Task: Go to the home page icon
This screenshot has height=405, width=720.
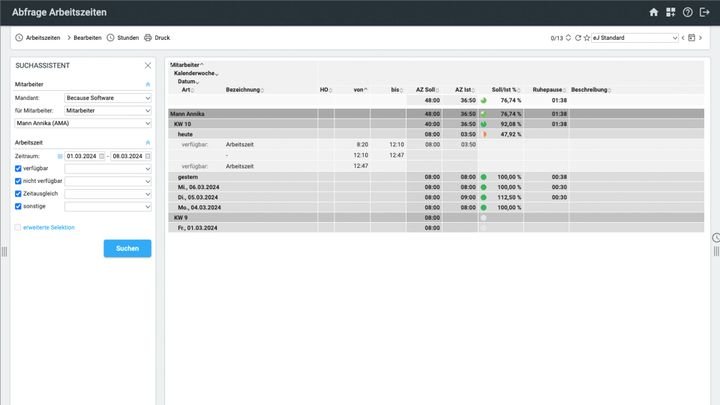Action: click(x=654, y=12)
